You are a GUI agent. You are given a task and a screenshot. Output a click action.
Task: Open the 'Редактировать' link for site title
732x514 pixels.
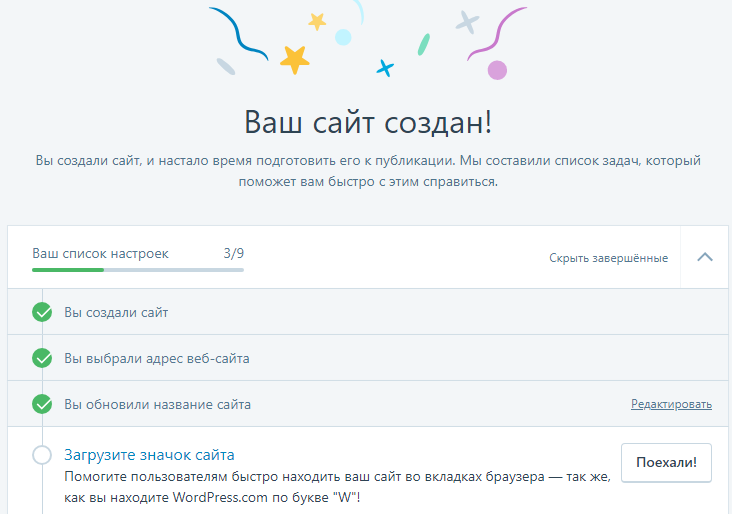pyautogui.click(x=671, y=404)
